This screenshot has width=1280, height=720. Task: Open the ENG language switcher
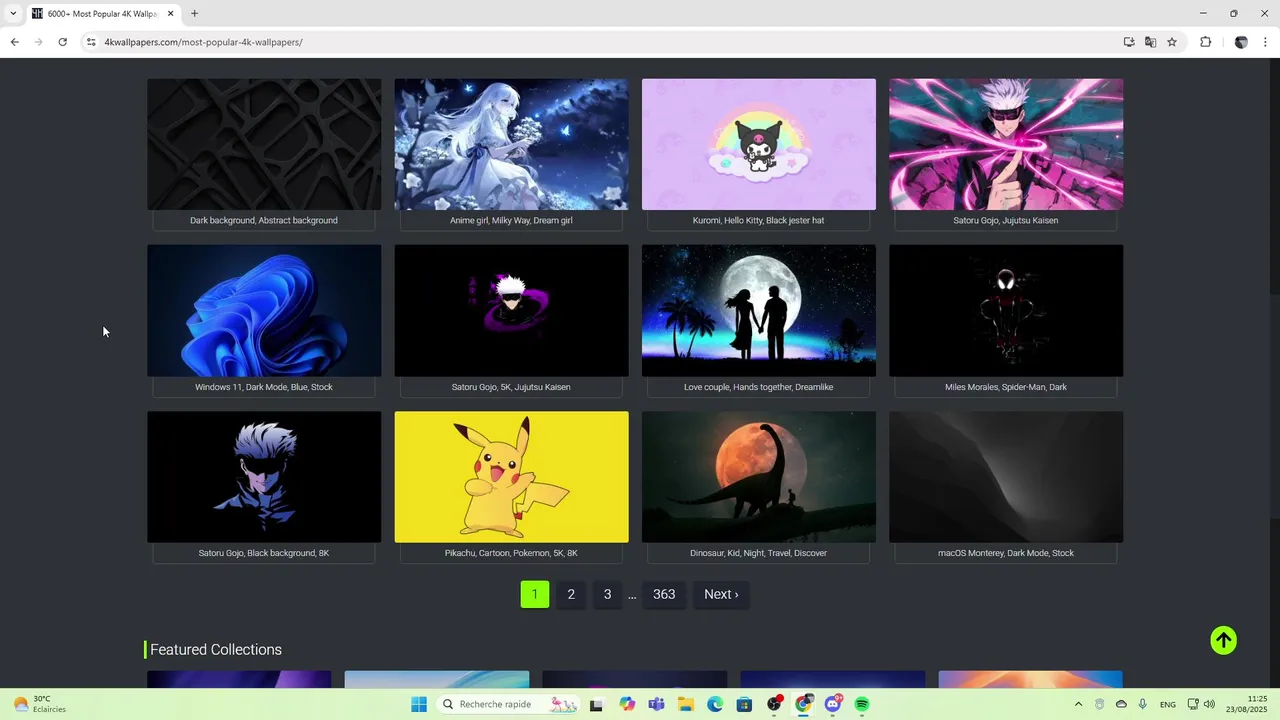(1168, 704)
